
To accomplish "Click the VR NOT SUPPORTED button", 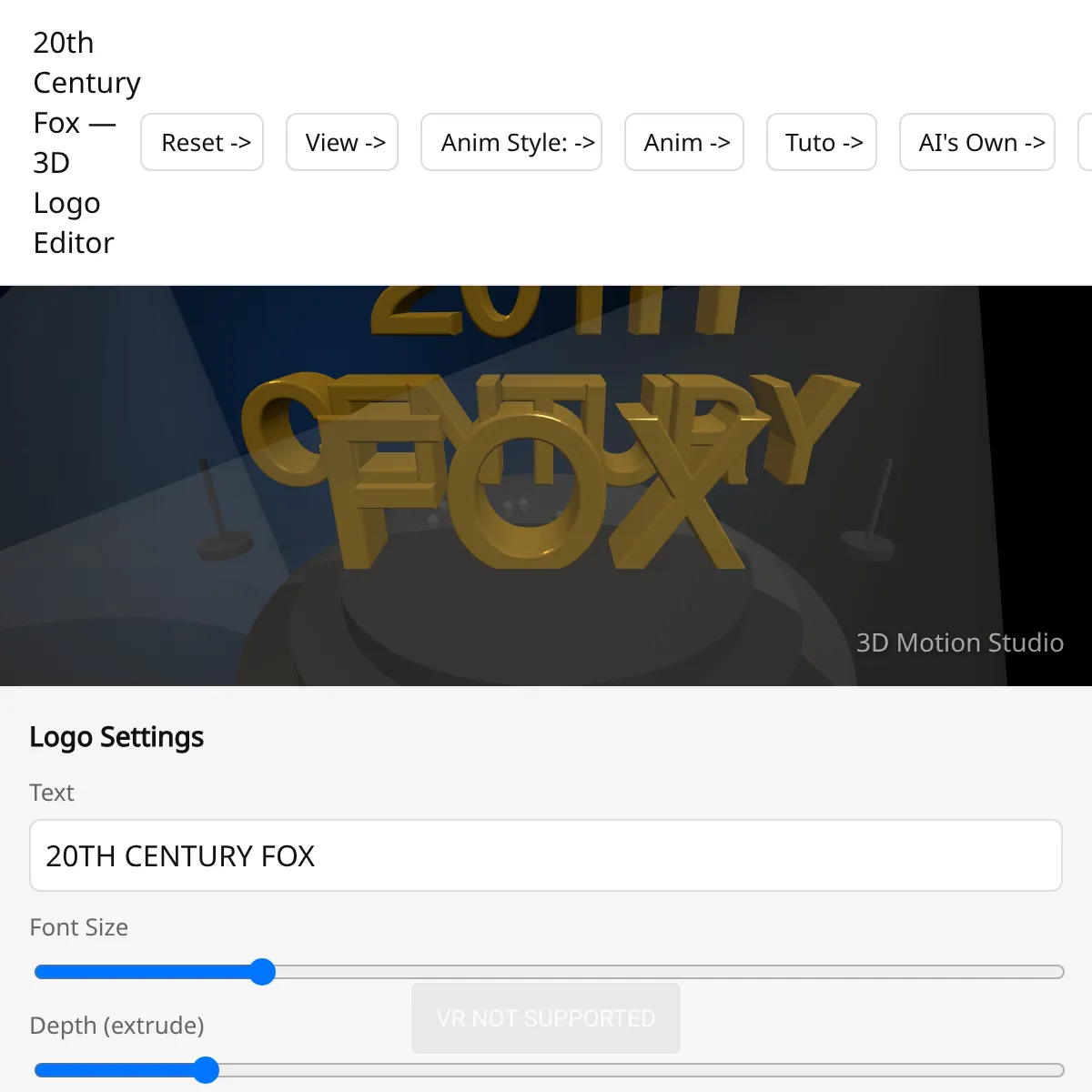I will point(546,1018).
